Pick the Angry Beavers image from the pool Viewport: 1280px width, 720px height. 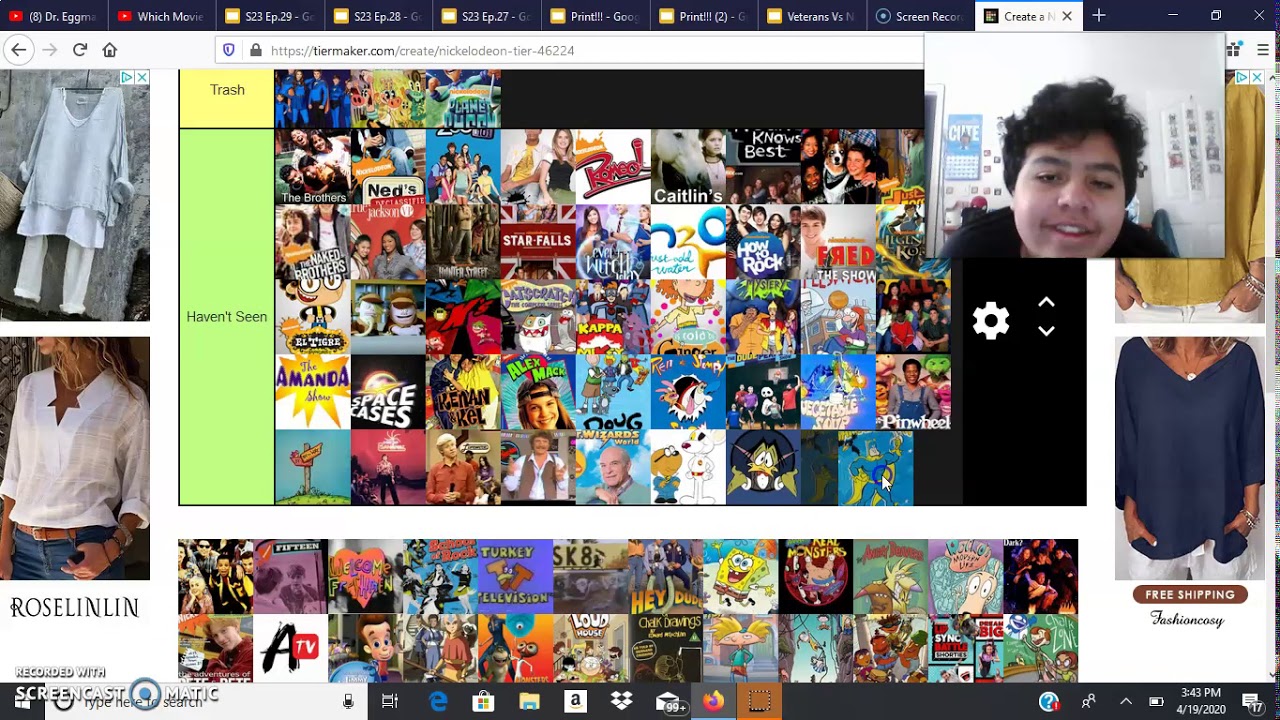pos(890,576)
